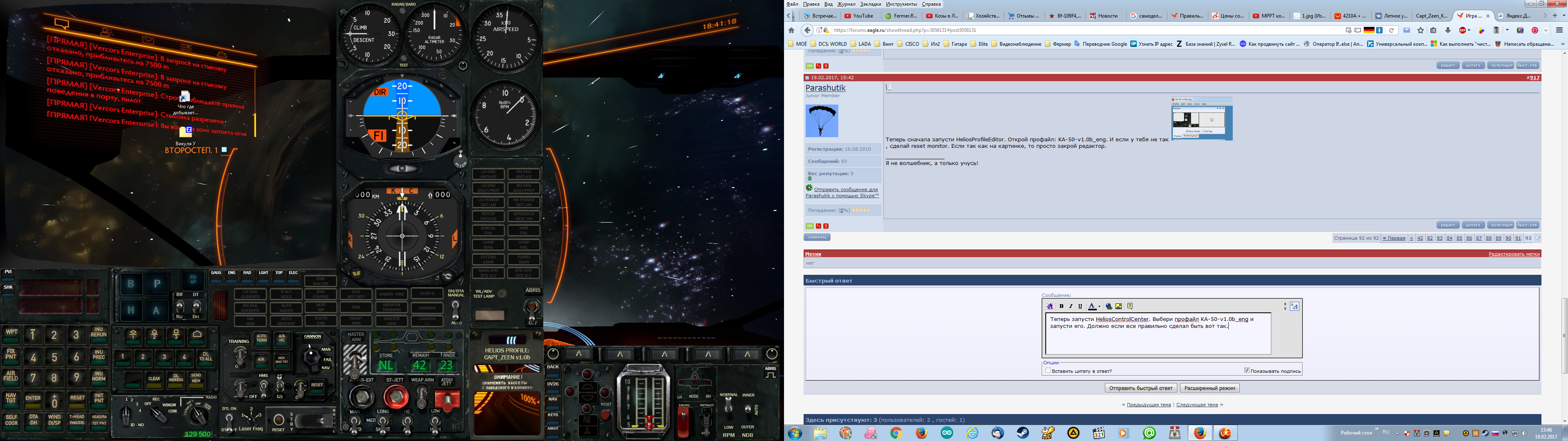
Task: Click Thunderbird icon in taskbar
Action: click(x=998, y=433)
